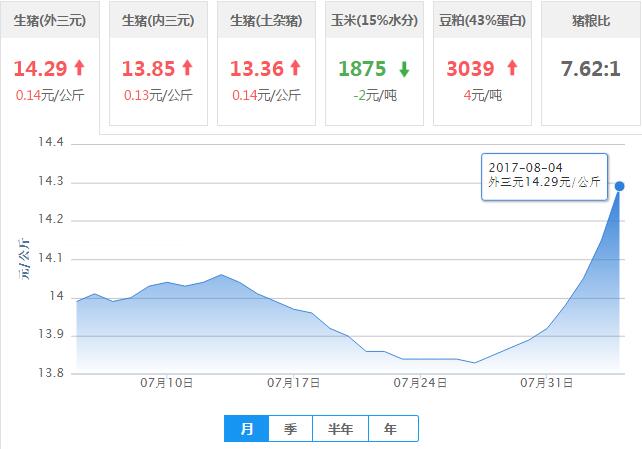The height and width of the screenshot is (449, 642).
Task: Click the 4元/吨 change text
Action: [483, 95]
